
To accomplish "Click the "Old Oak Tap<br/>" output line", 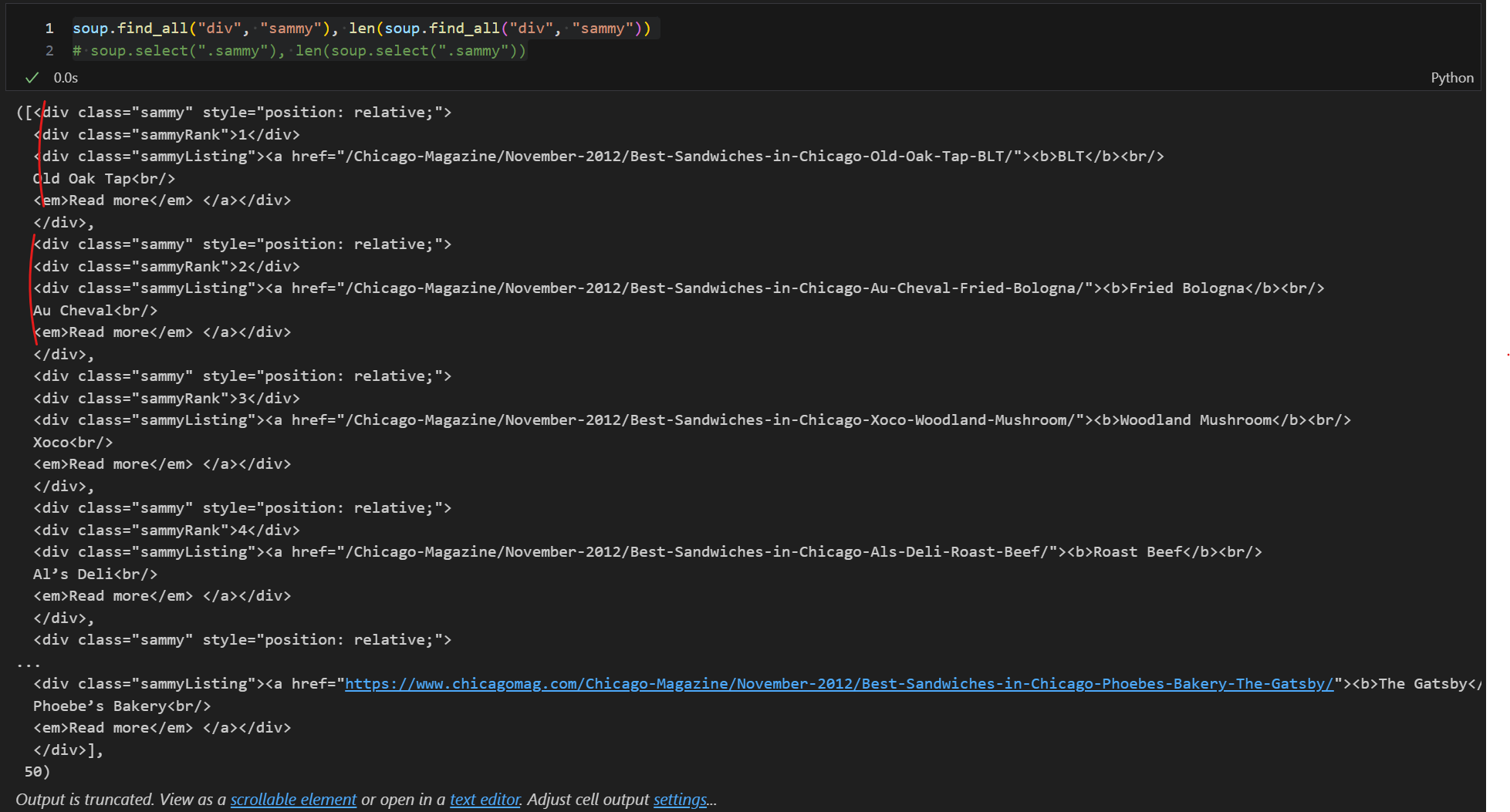I will pyautogui.click(x=104, y=179).
